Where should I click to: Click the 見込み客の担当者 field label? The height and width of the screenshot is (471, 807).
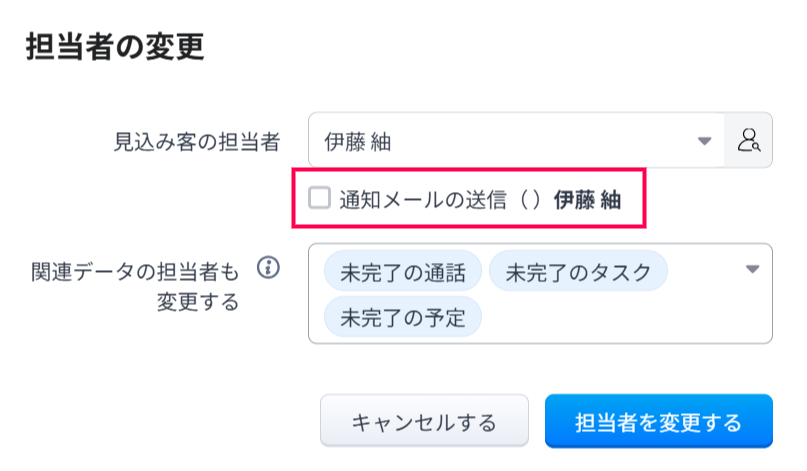[x=195, y=141]
